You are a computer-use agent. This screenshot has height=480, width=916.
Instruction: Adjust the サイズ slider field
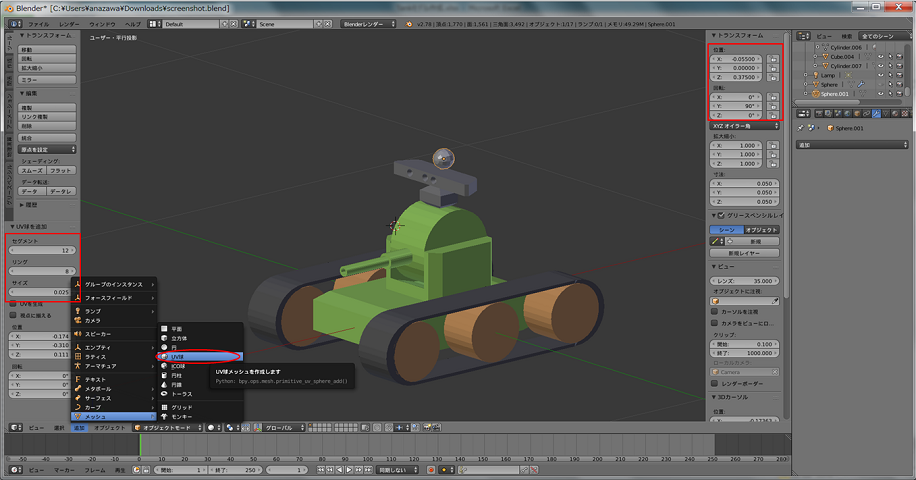coord(42,292)
